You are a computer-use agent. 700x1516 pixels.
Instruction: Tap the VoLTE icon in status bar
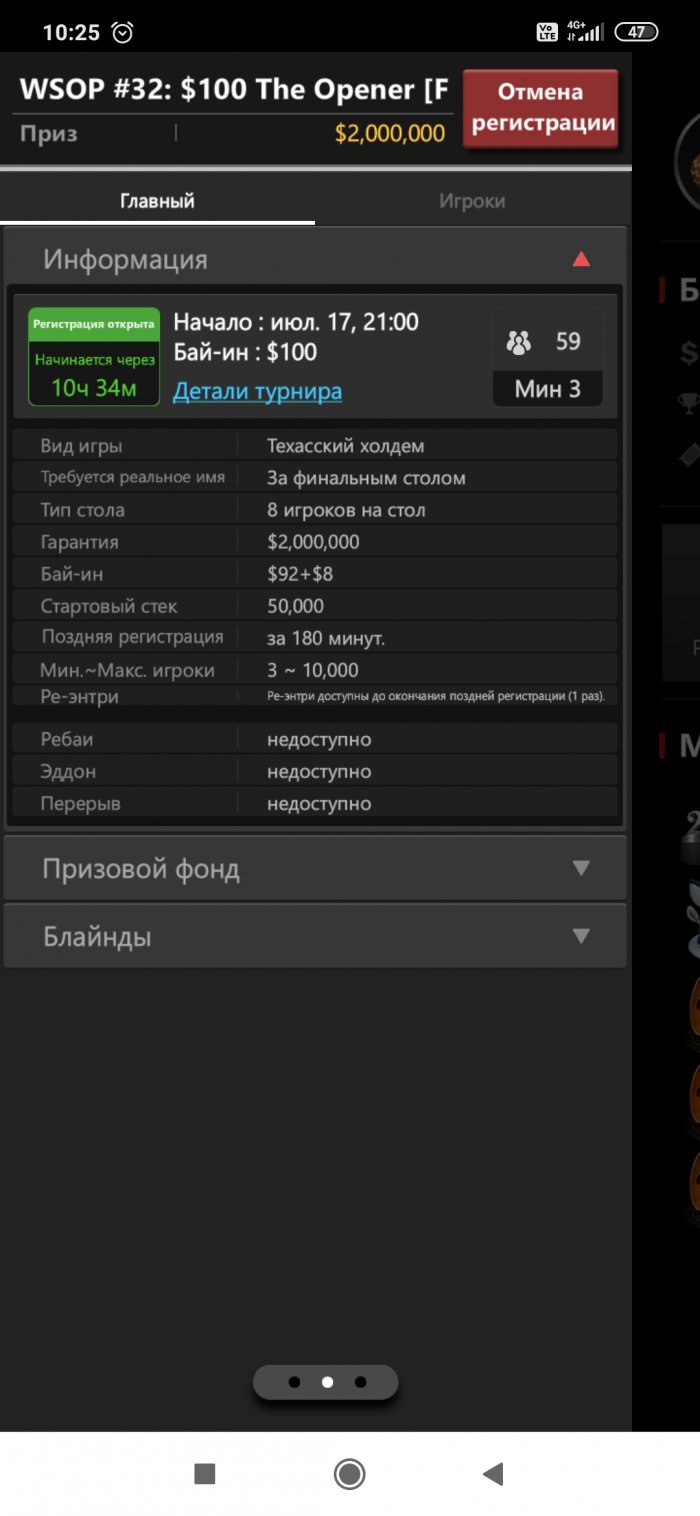[547, 32]
